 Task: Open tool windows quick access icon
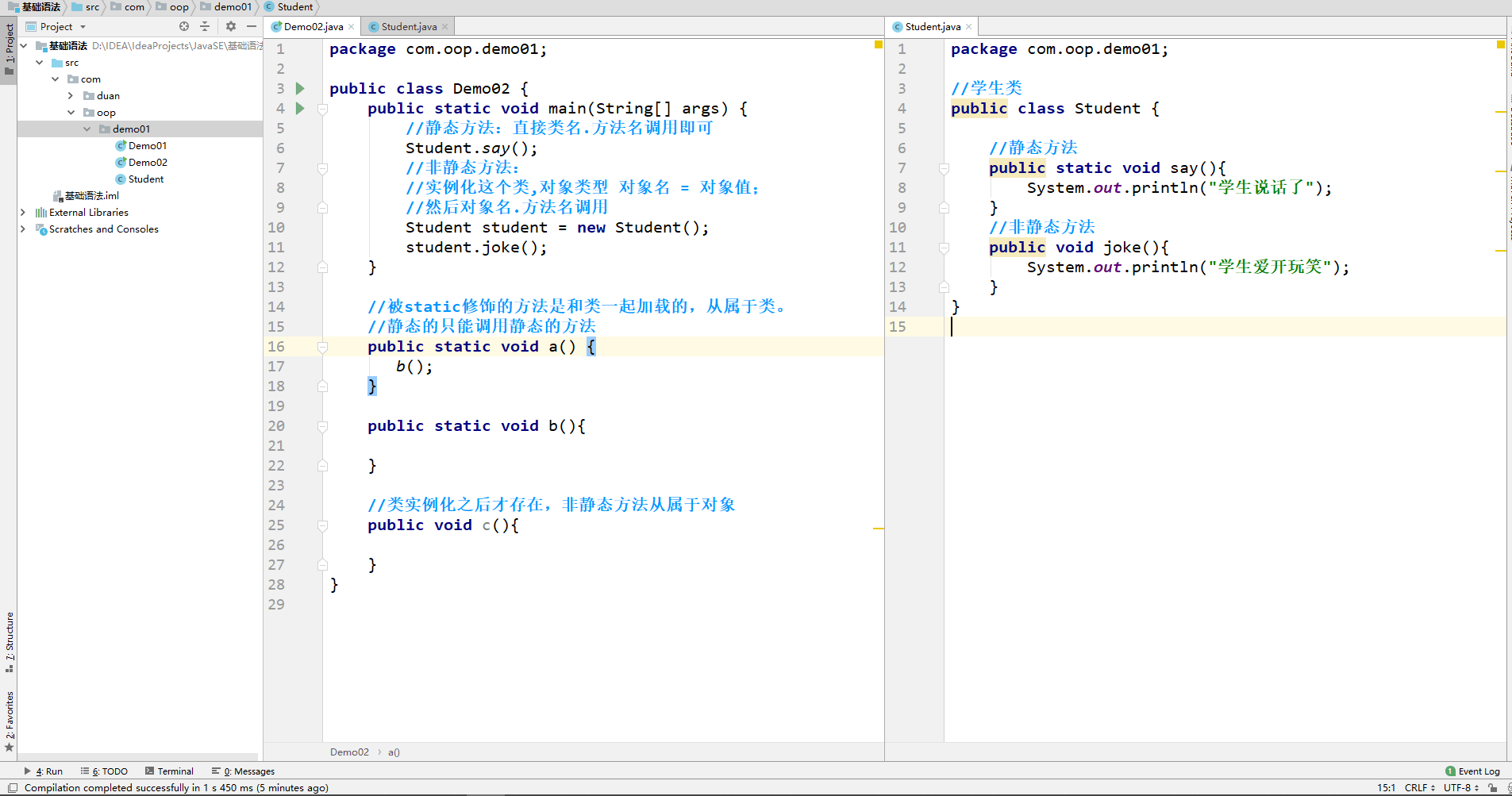click(x=13, y=788)
